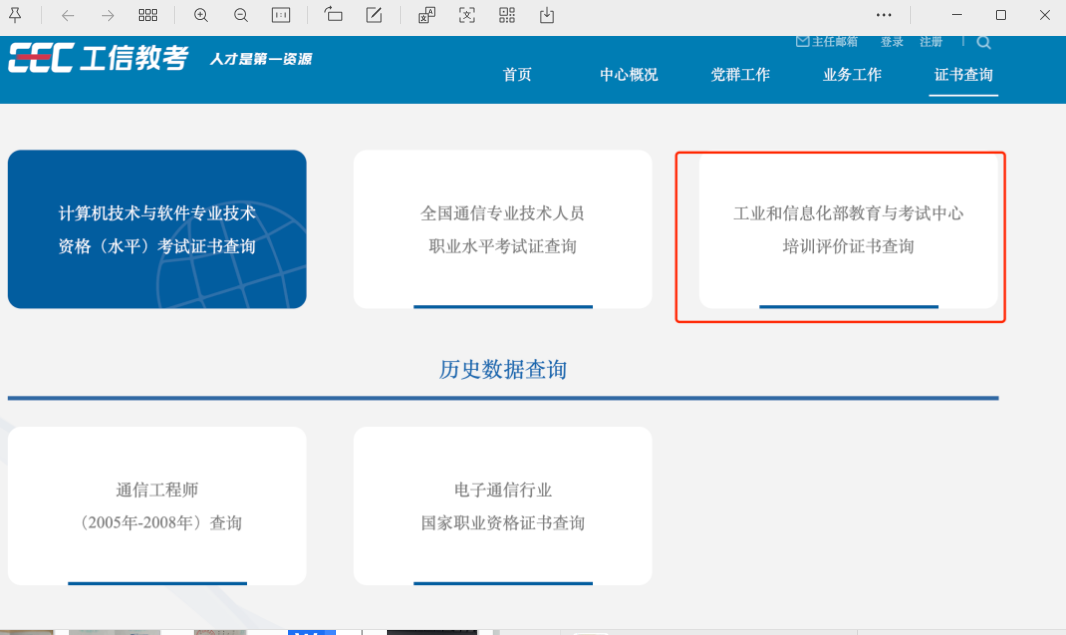Go to the next image with right arrow
1066x635 pixels.
(x=107, y=15)
